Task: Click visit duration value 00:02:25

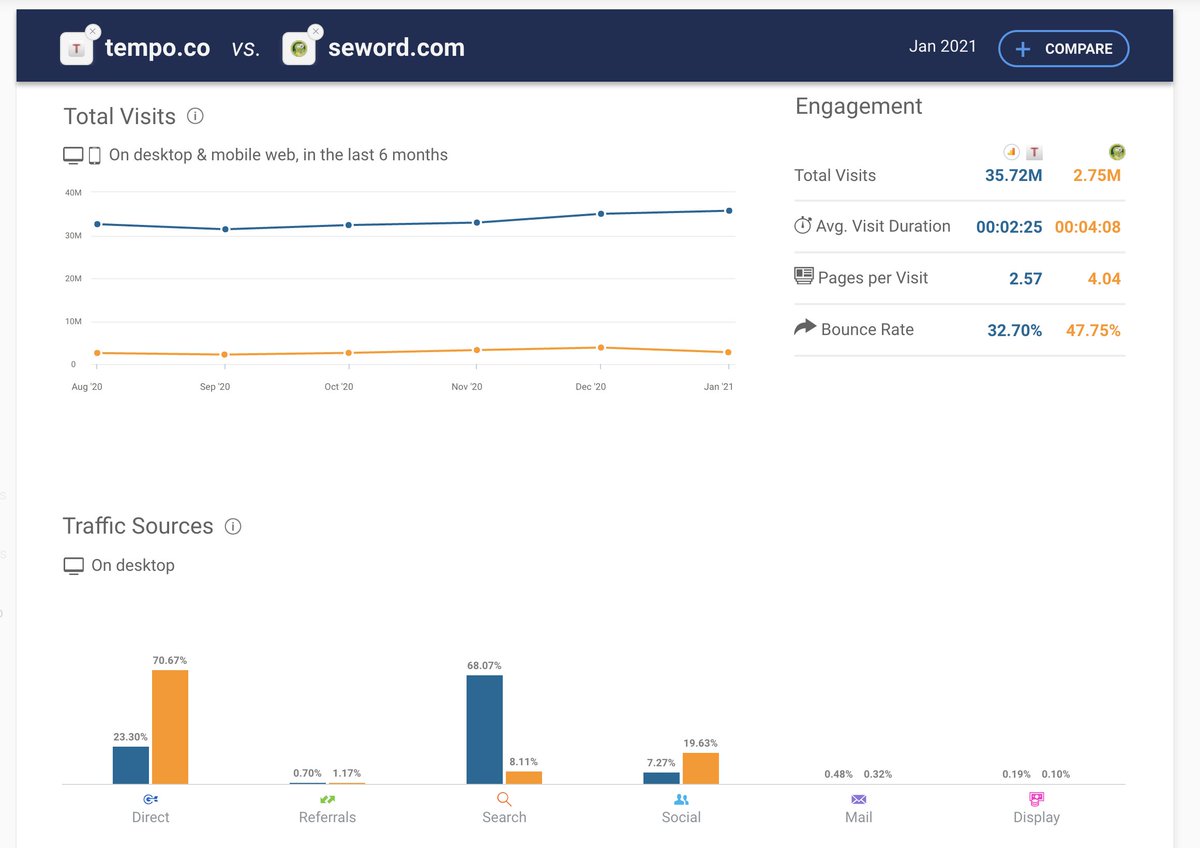Action: [1009, 227]
